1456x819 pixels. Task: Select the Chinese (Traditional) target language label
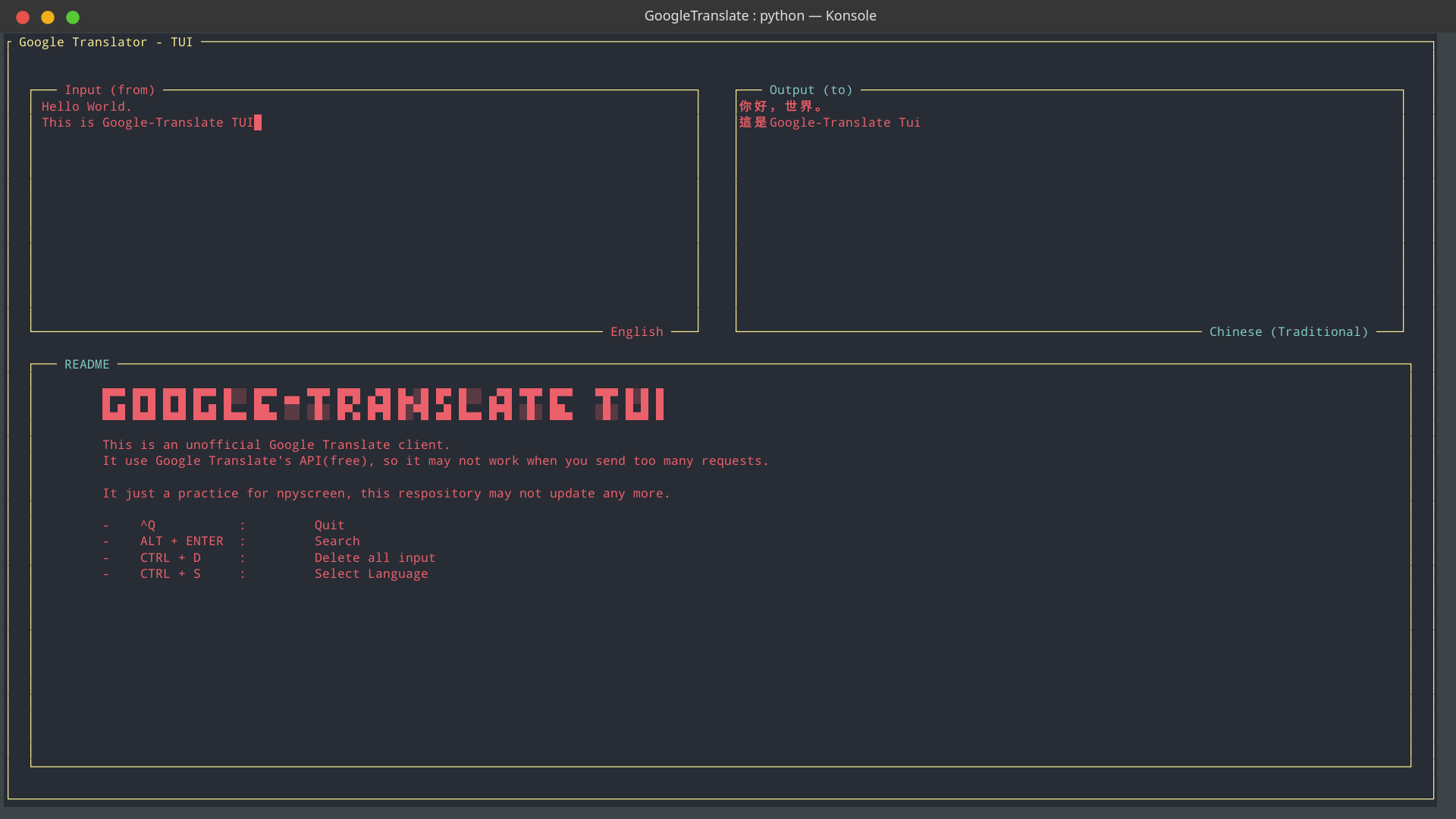(x=1288, y=331)
